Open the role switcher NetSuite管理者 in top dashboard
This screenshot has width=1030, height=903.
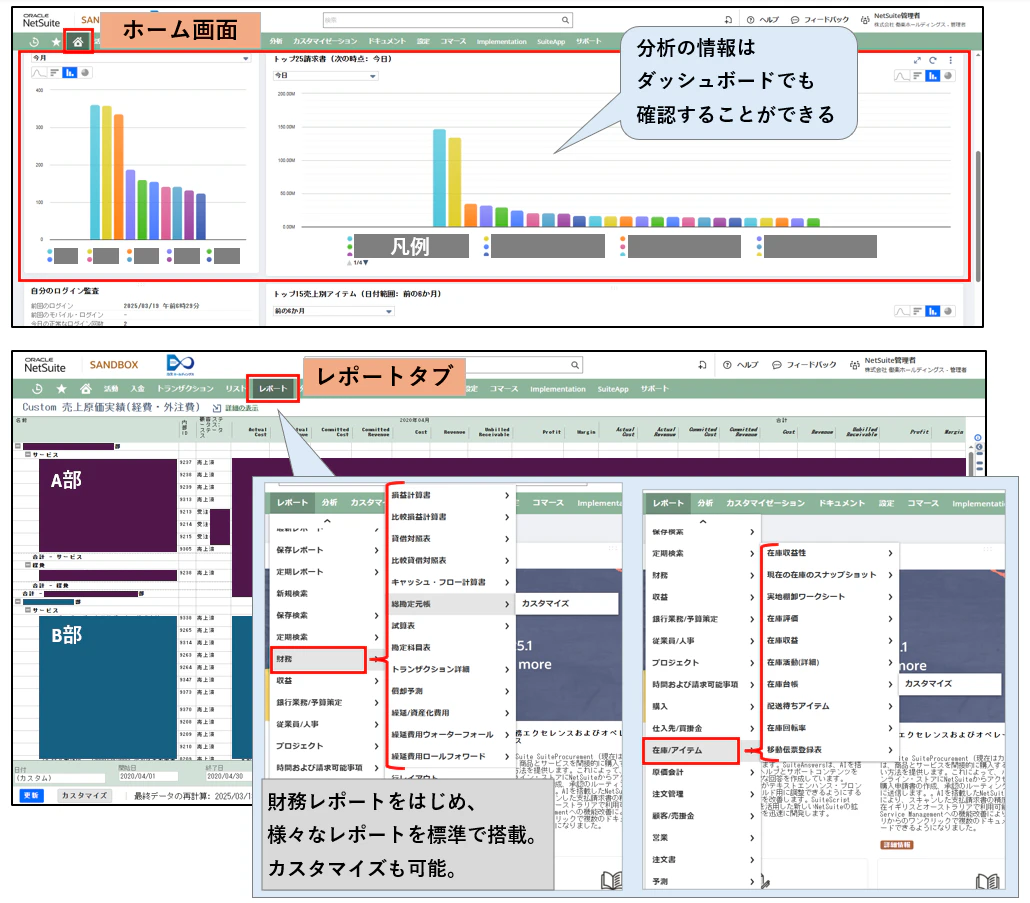pyautogui.click(x=912, y=20)
